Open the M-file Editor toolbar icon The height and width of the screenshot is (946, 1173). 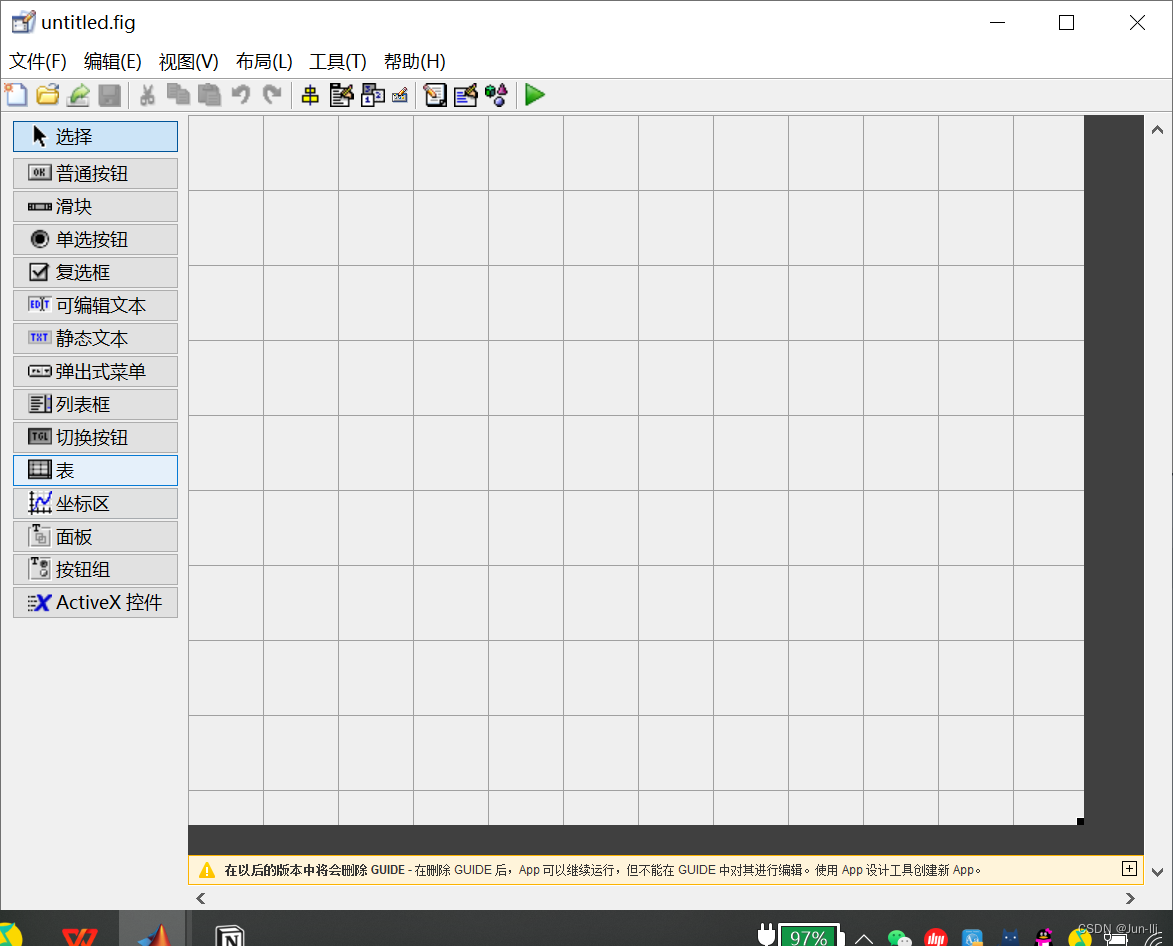pyautogui.click(x=434, y=94)
